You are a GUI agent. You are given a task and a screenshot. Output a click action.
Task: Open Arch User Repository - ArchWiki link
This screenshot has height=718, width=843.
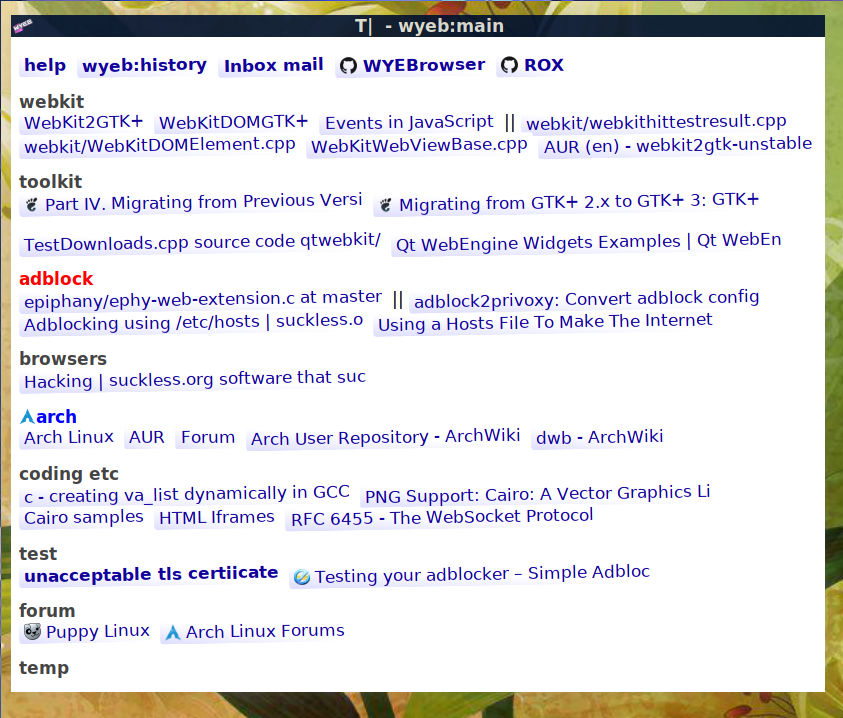385,437
